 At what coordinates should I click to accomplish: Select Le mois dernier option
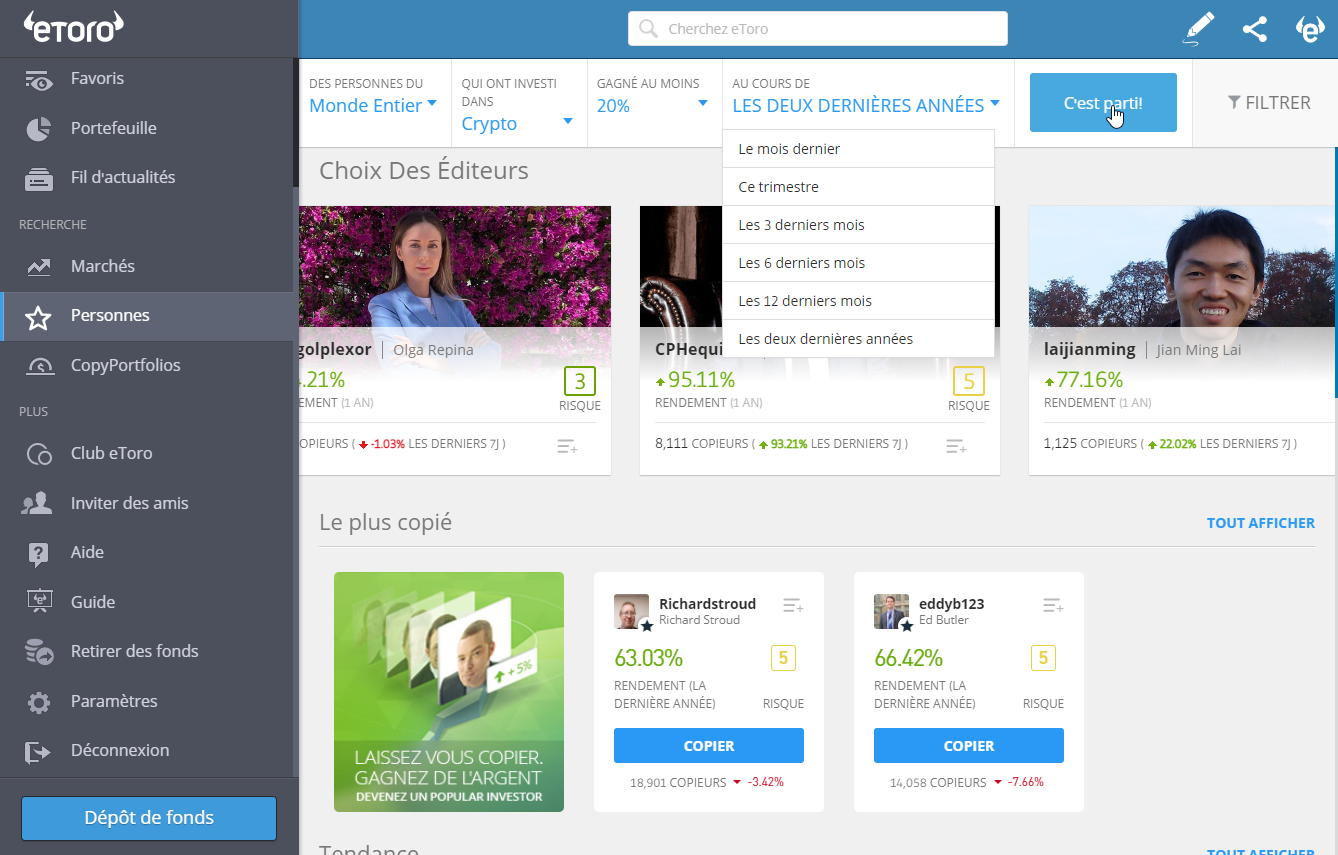(x=858, y=149)
